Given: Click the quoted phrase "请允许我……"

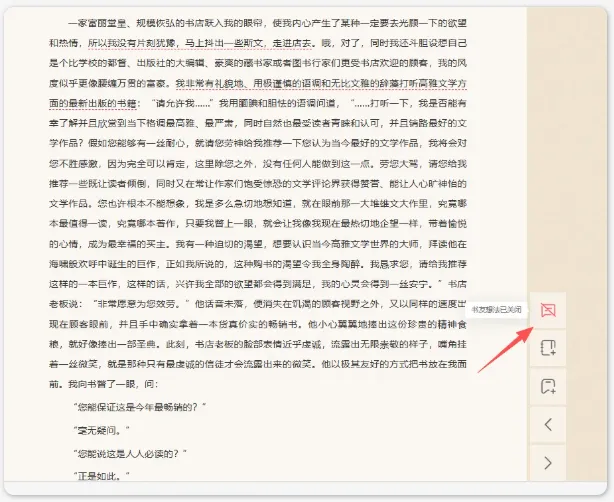Looking at the screenshot, I should [x=184, y=103].
